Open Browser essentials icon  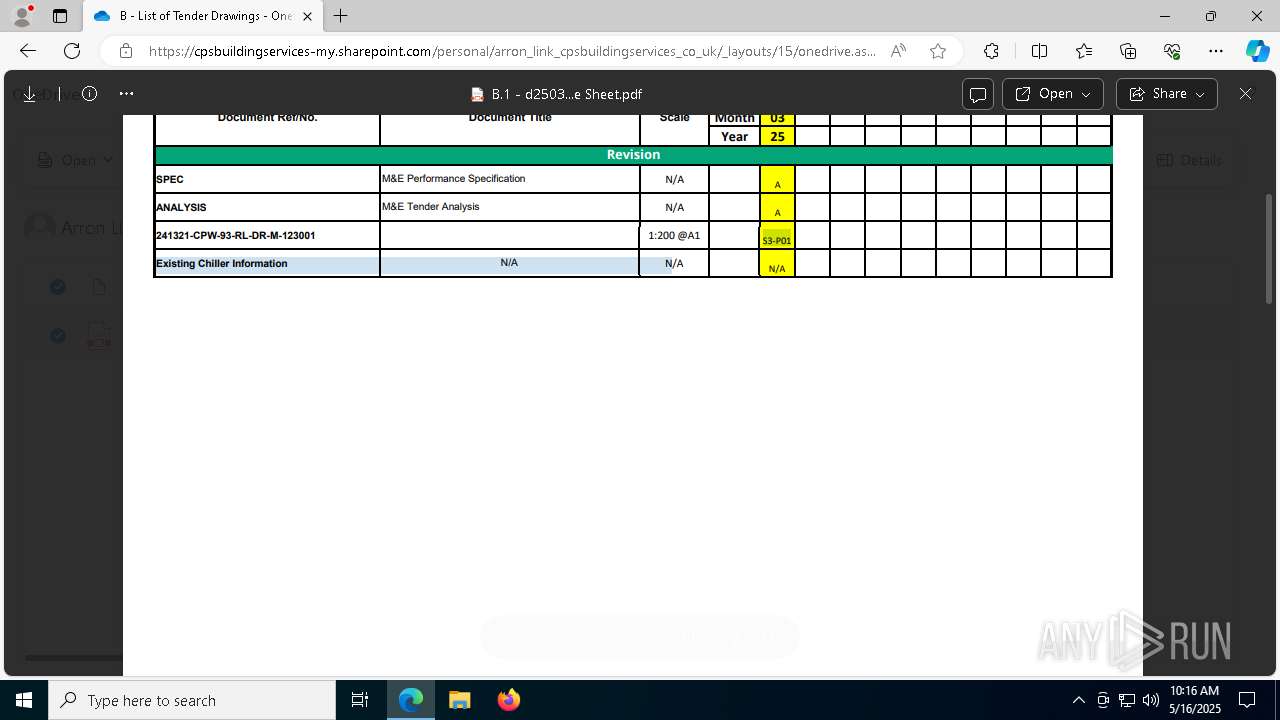[x=1172, y=51]
